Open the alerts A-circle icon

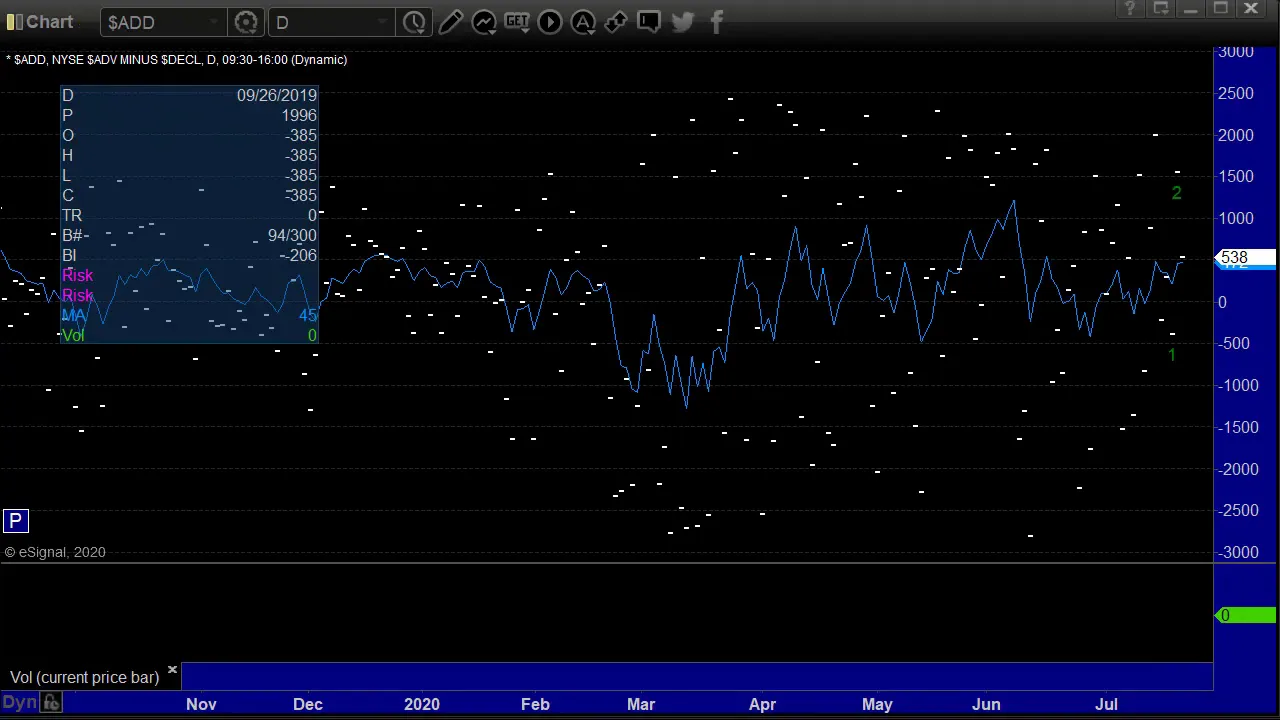point(583,22)
